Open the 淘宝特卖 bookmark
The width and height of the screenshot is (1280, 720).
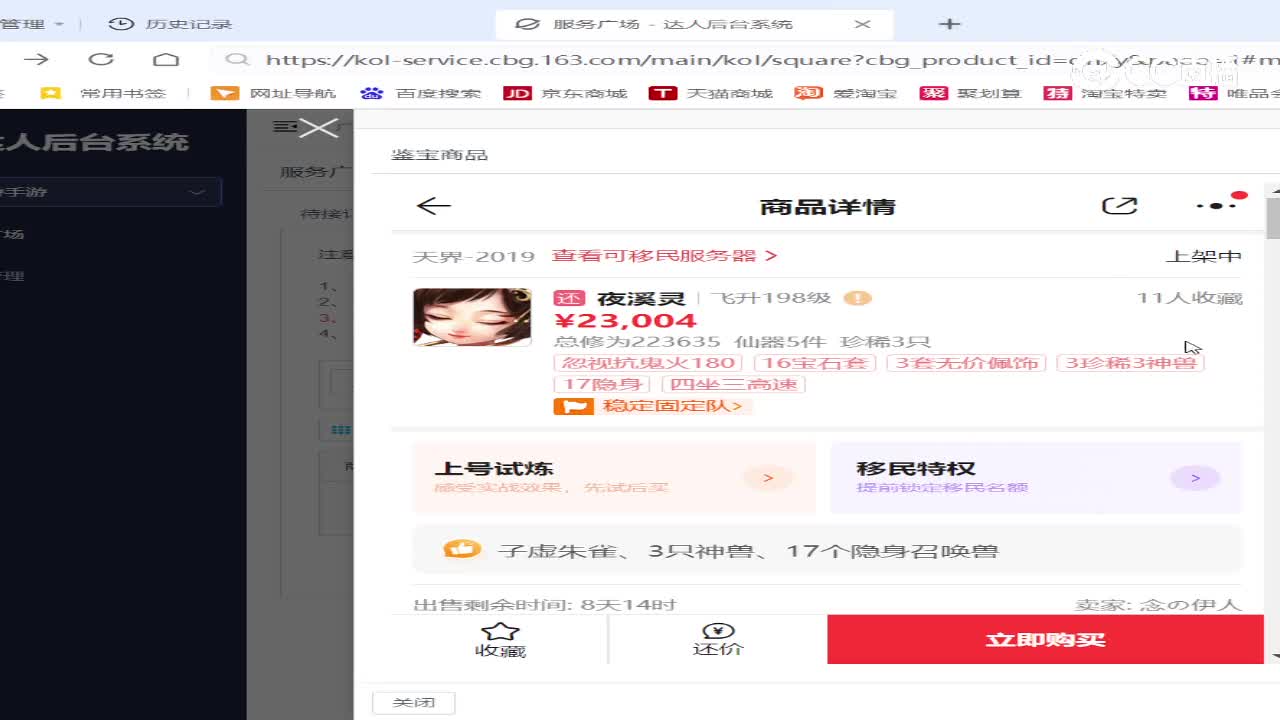(1105, 93)
